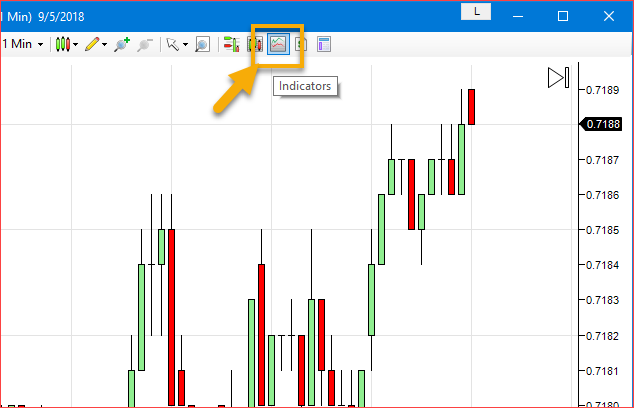Open the cursor pointer type dropdown
This screenshot has width=634, height=408.
[x=177, y=44]
